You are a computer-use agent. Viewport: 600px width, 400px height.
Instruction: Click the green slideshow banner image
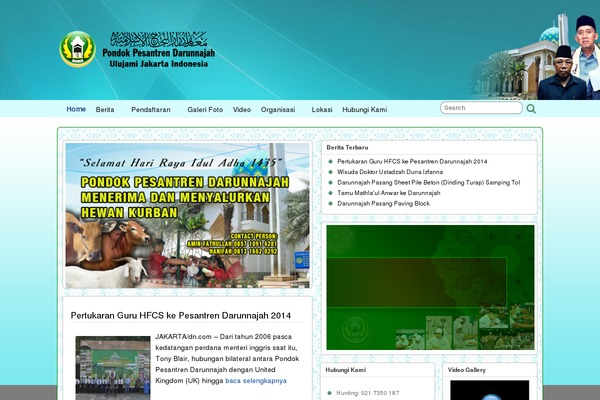(x=430, y=287)
